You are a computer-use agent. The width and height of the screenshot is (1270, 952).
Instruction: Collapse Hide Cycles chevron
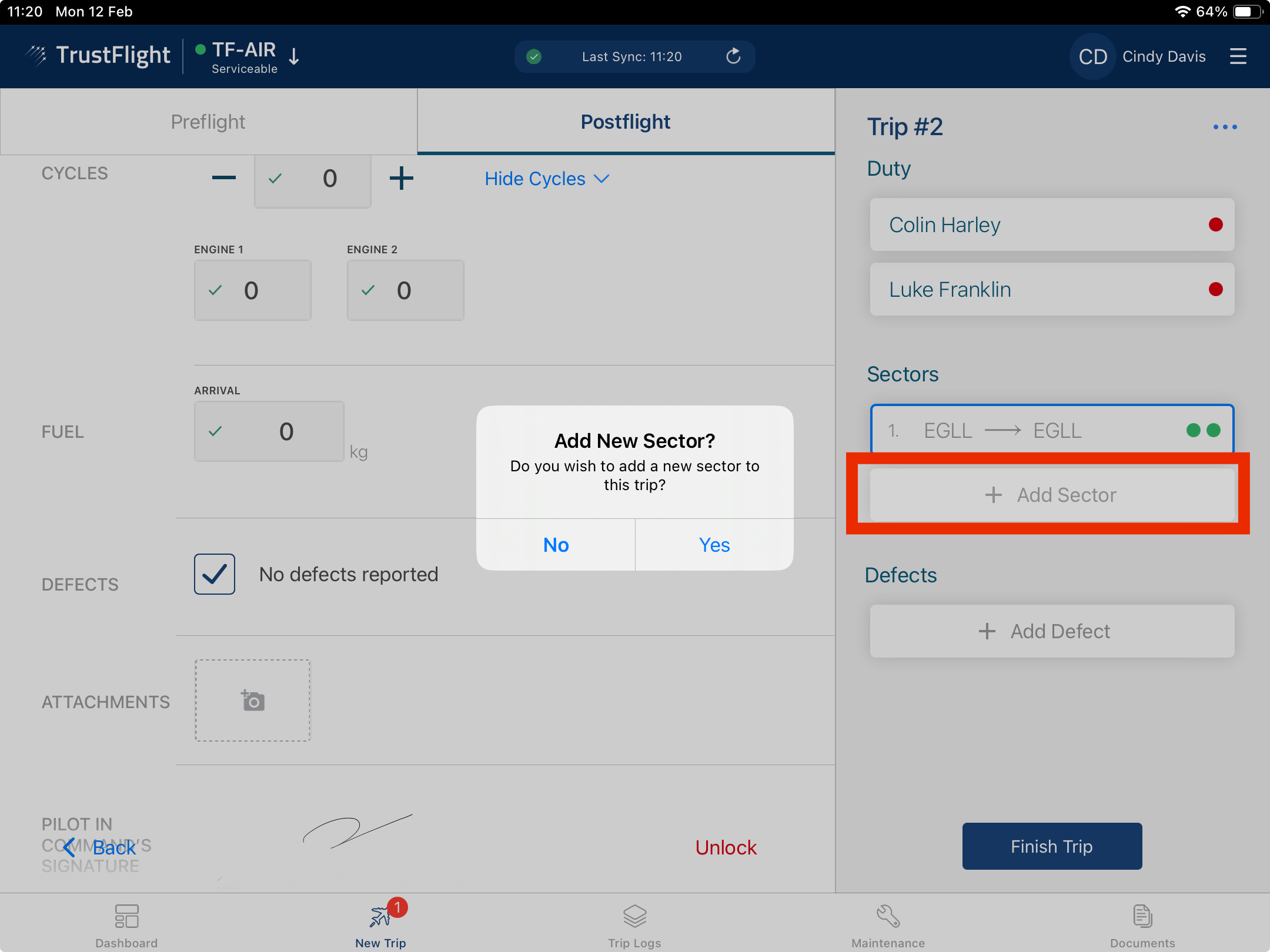coord(601,179)
